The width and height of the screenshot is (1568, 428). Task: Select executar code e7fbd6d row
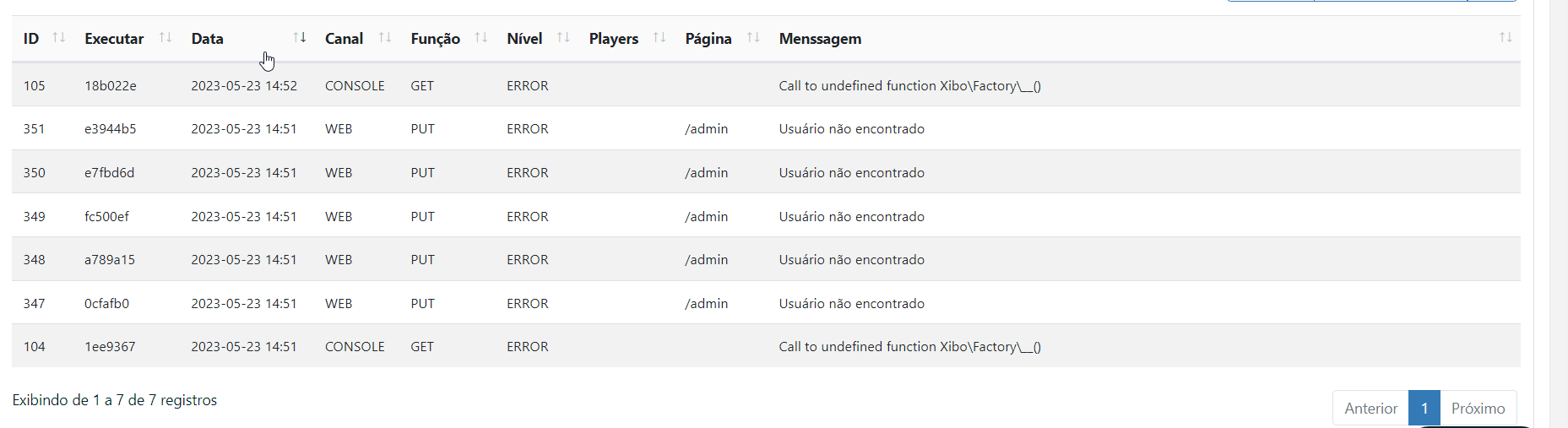click(x=109, y=173)
